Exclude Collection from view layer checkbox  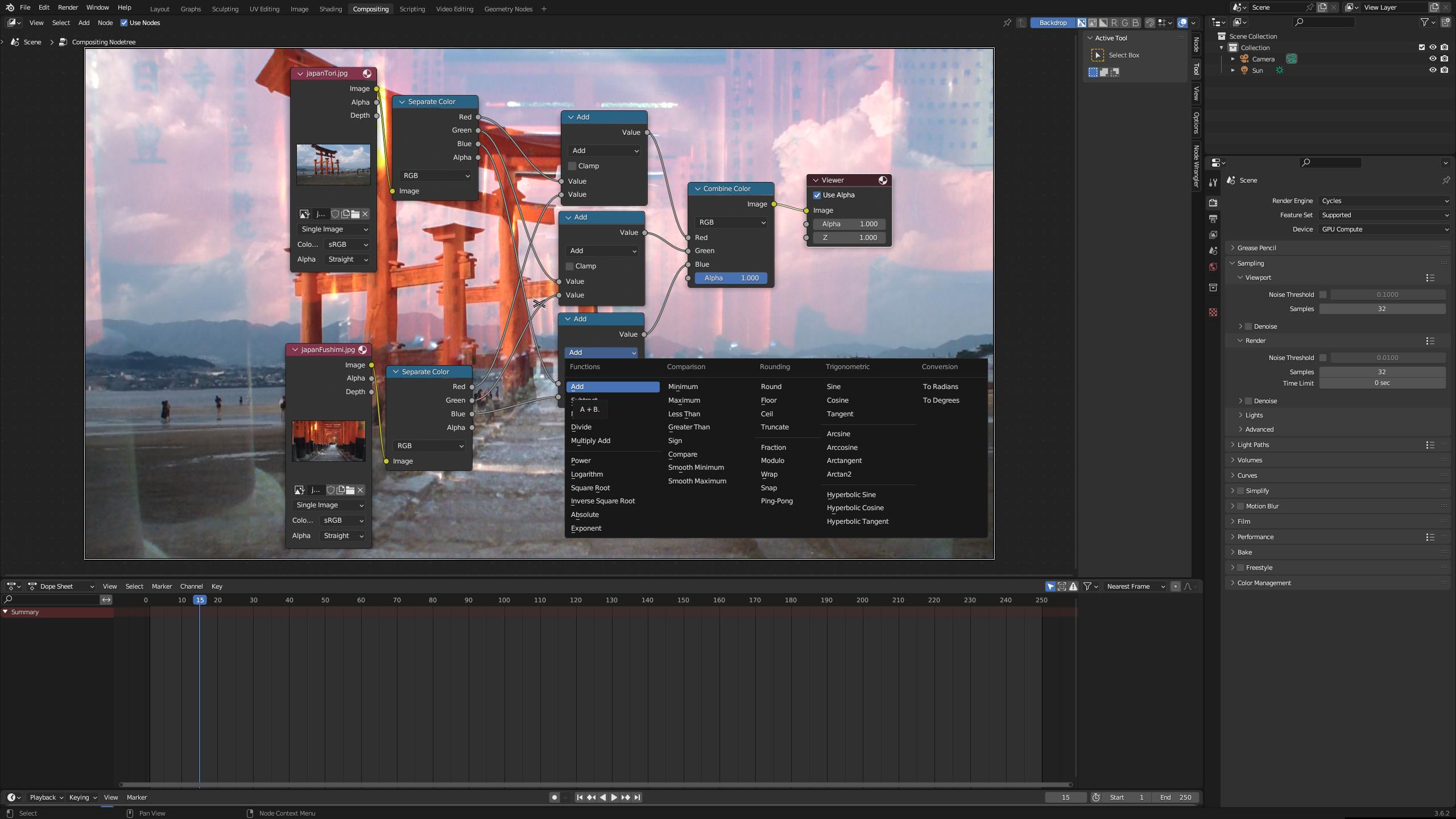pyautogui.click(x=1422, y=47)
